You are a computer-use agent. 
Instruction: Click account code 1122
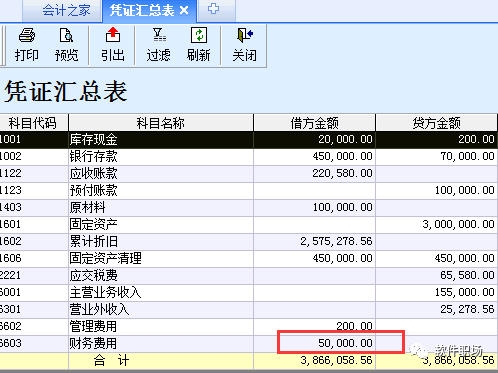pyautogui.click(x=11, y=173)
